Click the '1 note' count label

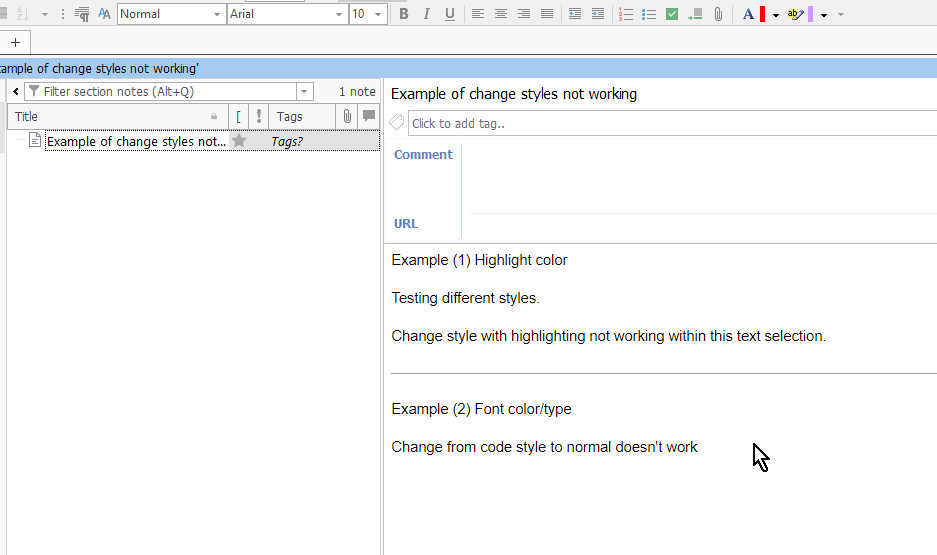(357, 91)
